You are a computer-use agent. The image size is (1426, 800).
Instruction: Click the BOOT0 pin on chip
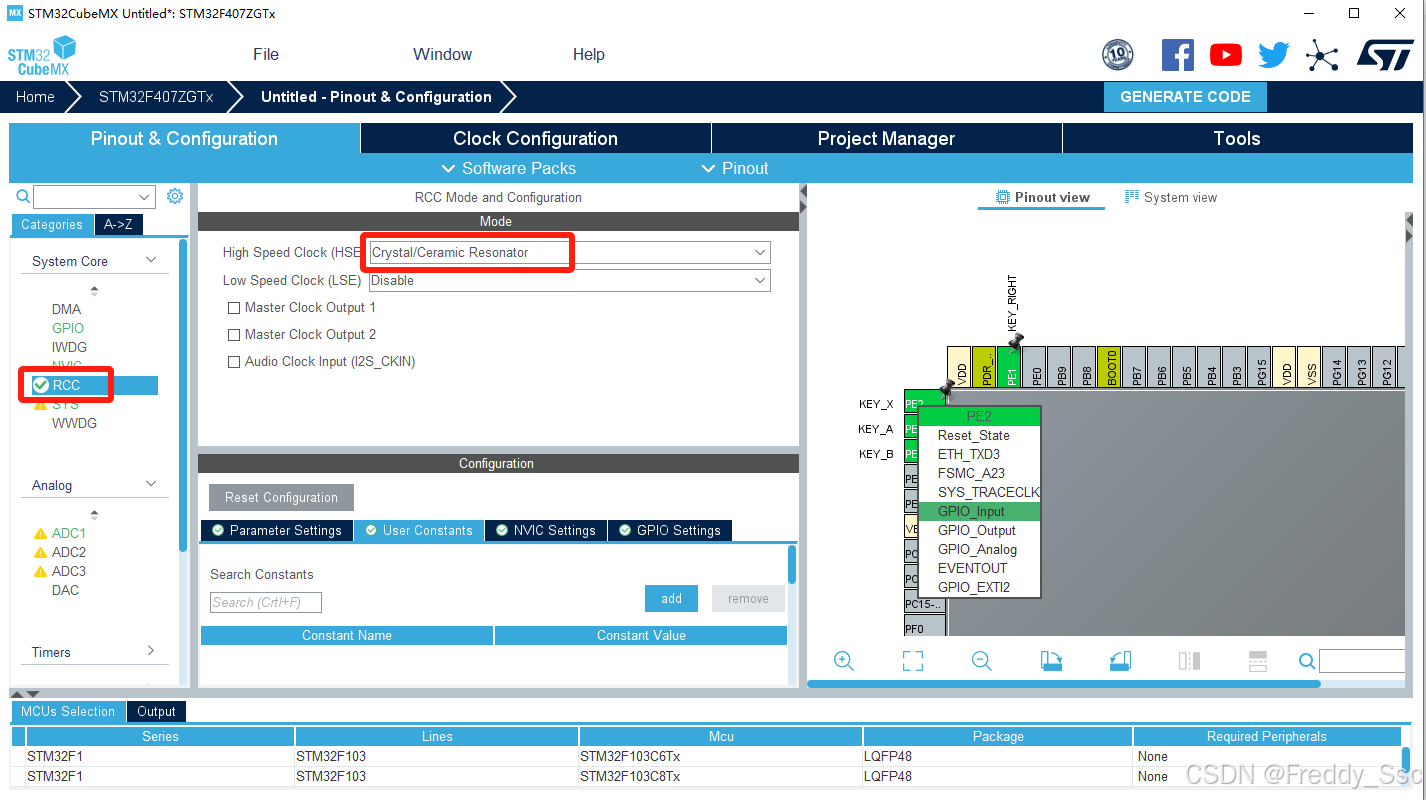tap(1108, 368)
